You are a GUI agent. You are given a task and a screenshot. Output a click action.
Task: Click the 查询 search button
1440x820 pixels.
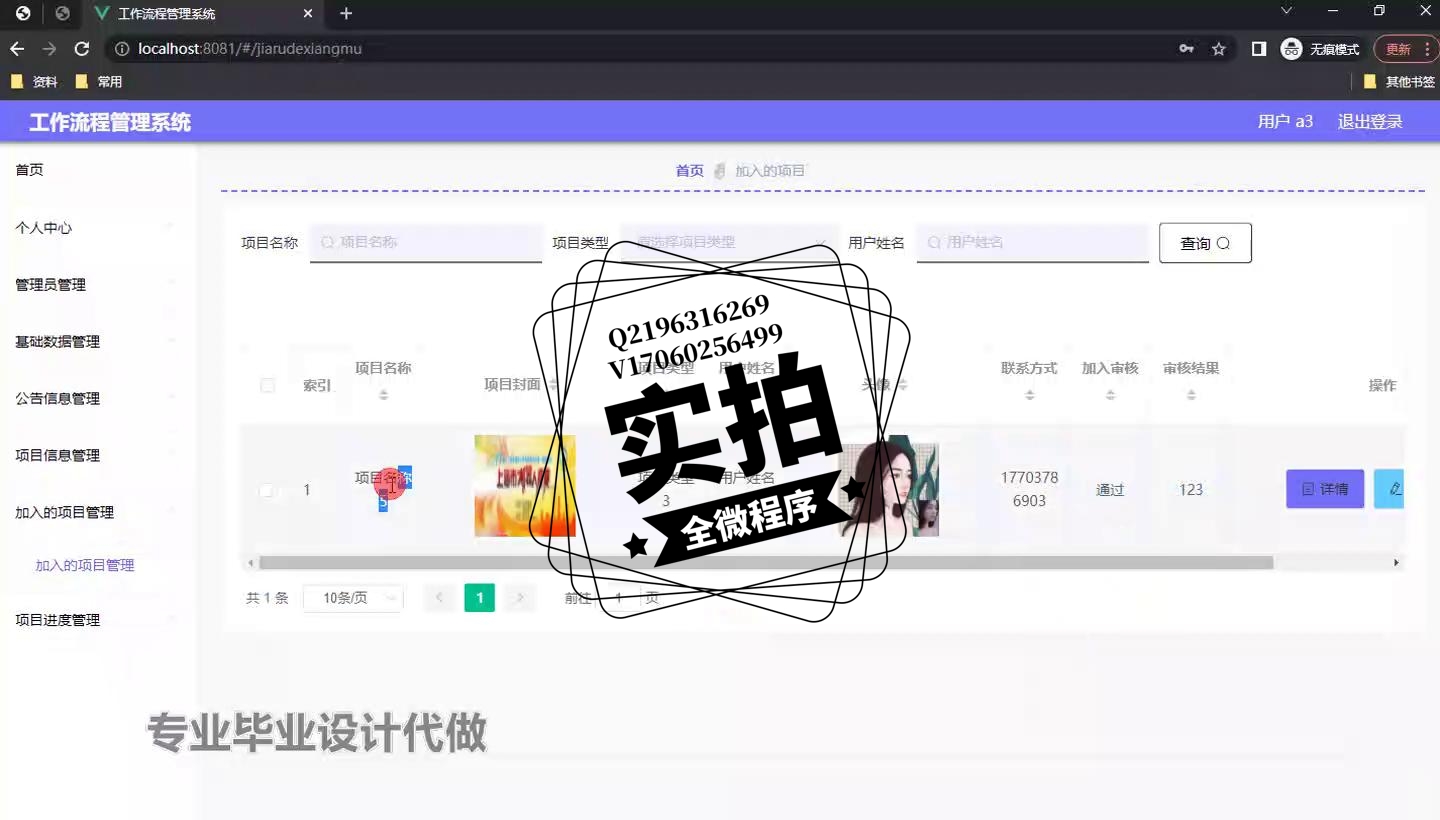pos(1205,243)
